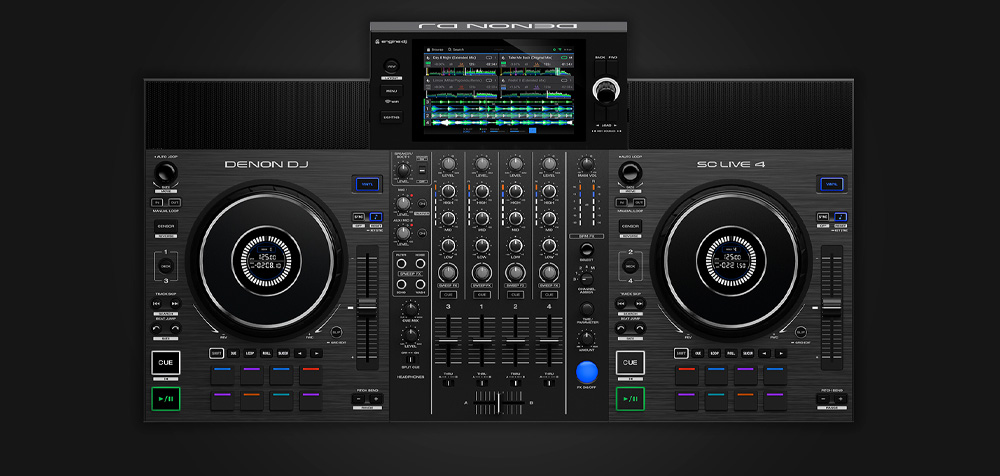Trigger left deck top-row red pad

(x=311, y=375)
